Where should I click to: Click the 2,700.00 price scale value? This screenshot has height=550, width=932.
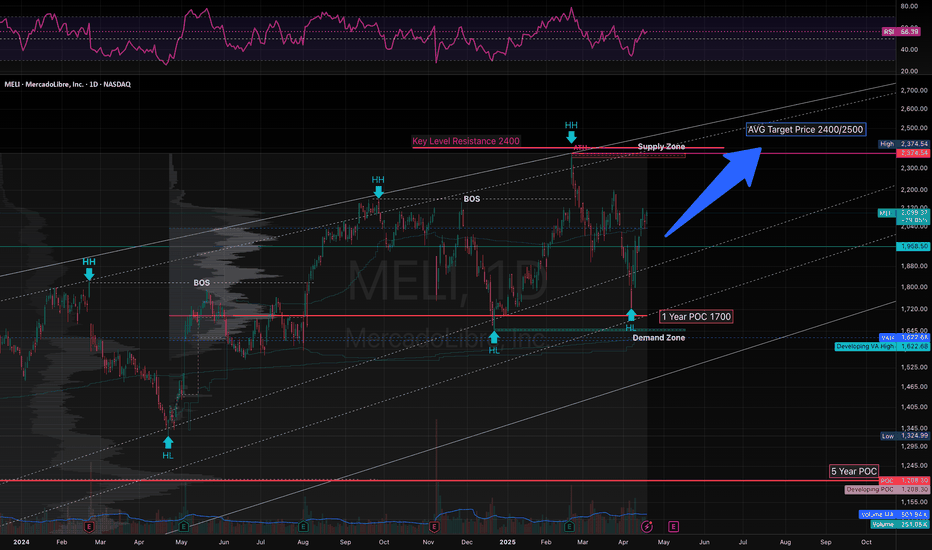[914, 90]
